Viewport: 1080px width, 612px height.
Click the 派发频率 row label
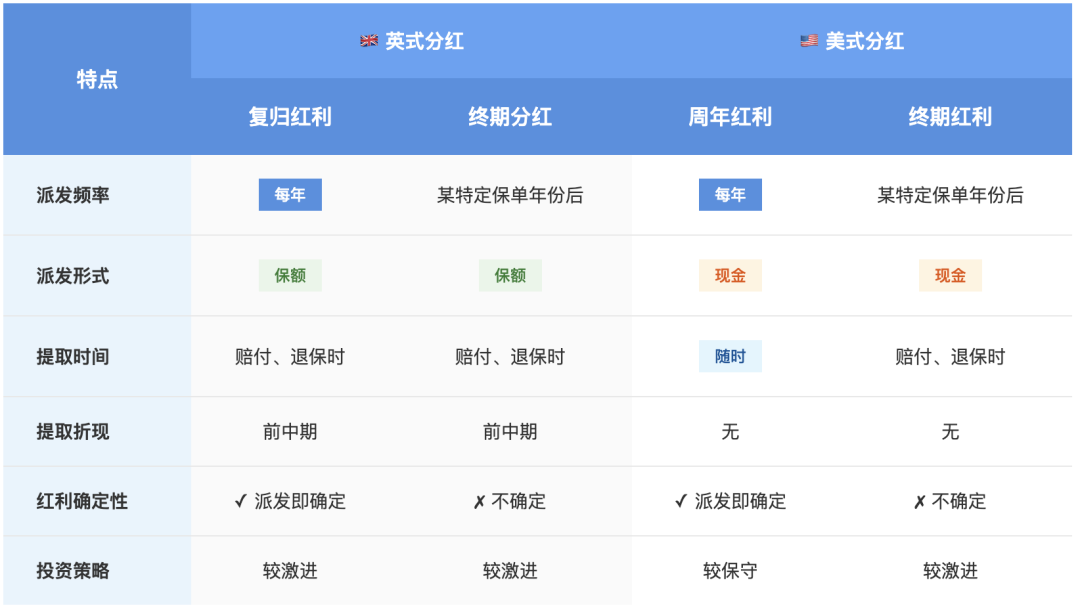[x=73, y=195]
